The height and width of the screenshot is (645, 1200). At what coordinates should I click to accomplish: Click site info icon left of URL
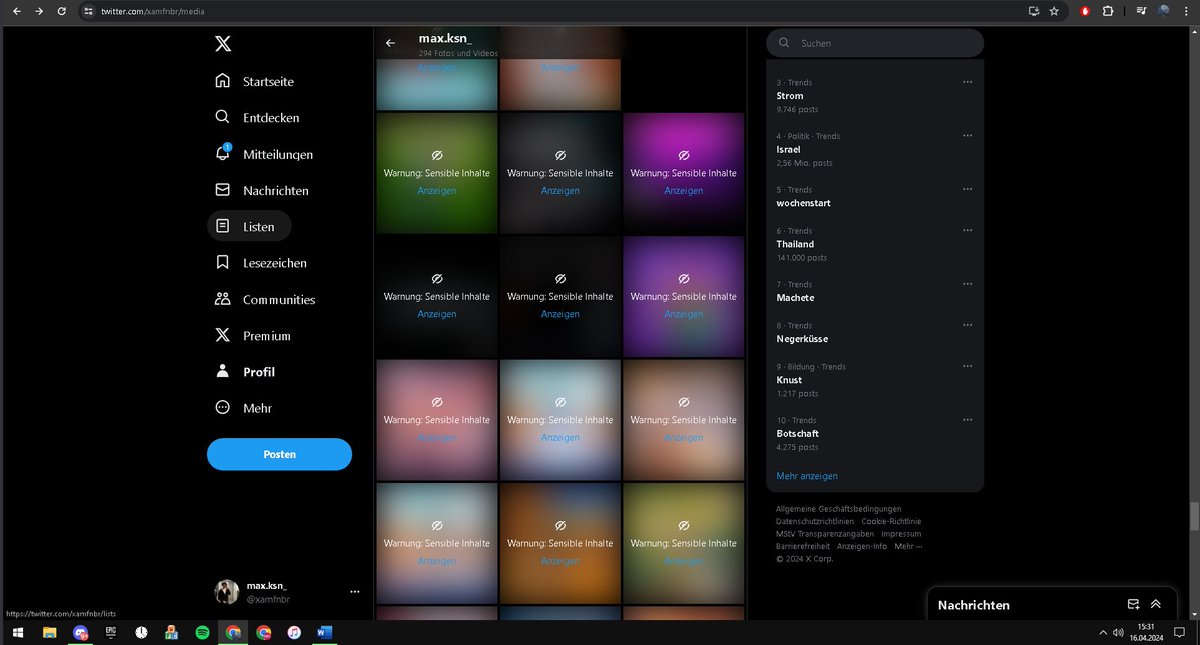pos(88,11)
